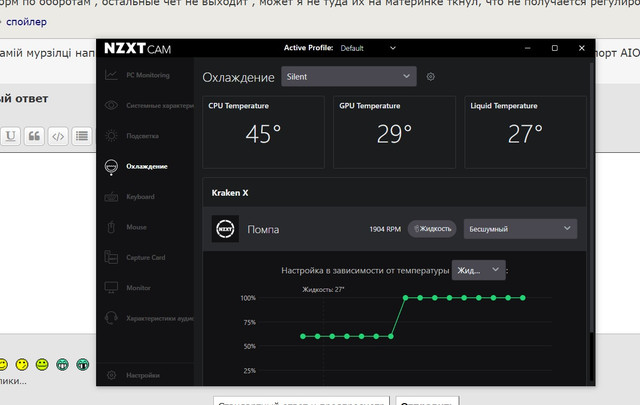Open the Capture Card sidebar section
The image size is (640, 405).
coord(135,258)
